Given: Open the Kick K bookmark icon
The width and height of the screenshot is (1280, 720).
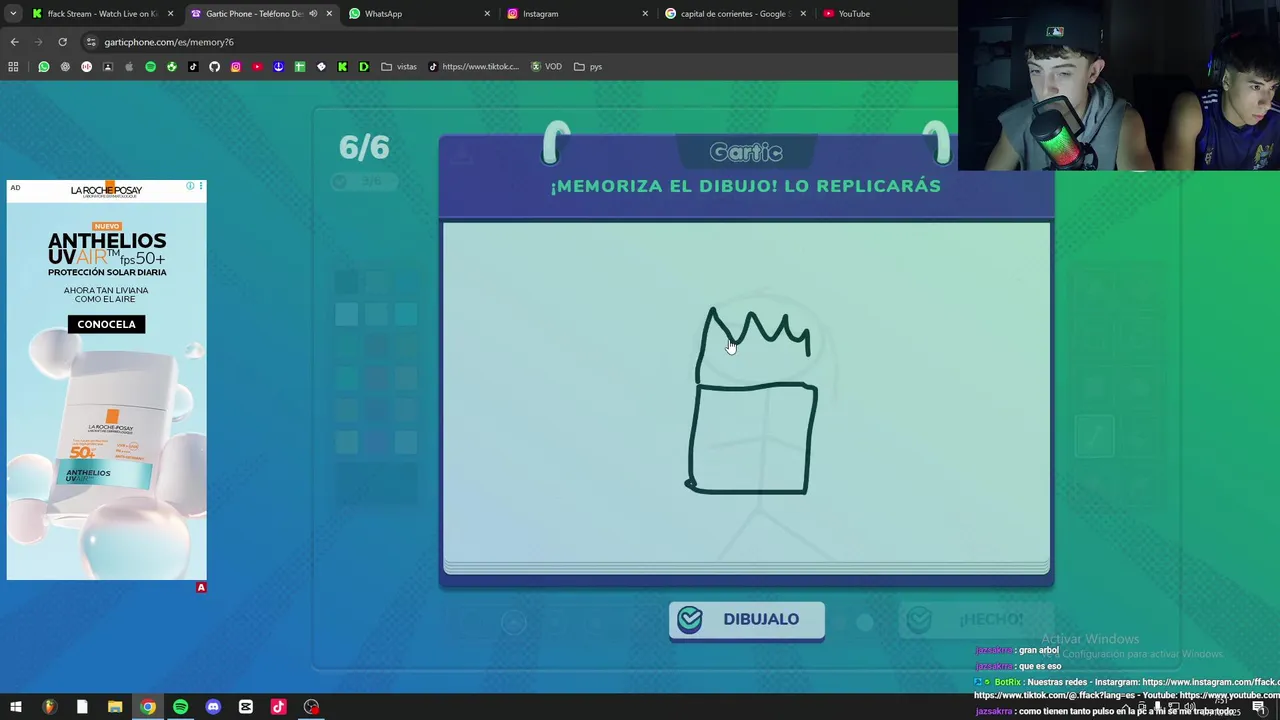Looking at the screenshot, I should tap(342, 67).
